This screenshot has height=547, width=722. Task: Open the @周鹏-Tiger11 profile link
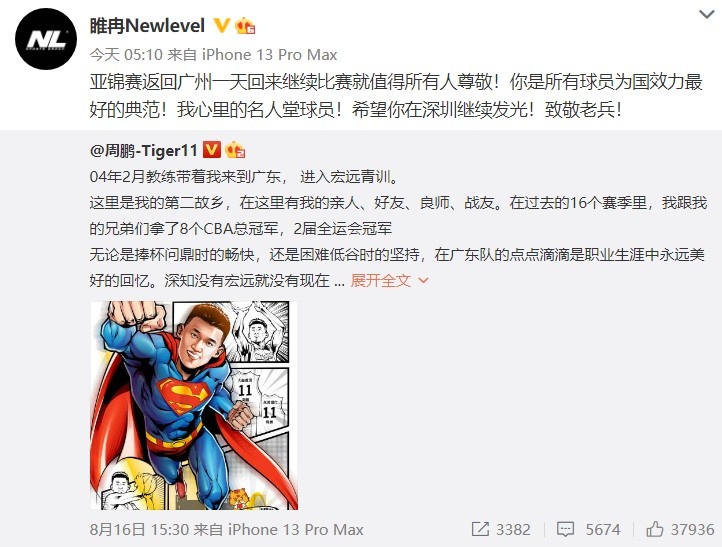coord(144,150)
